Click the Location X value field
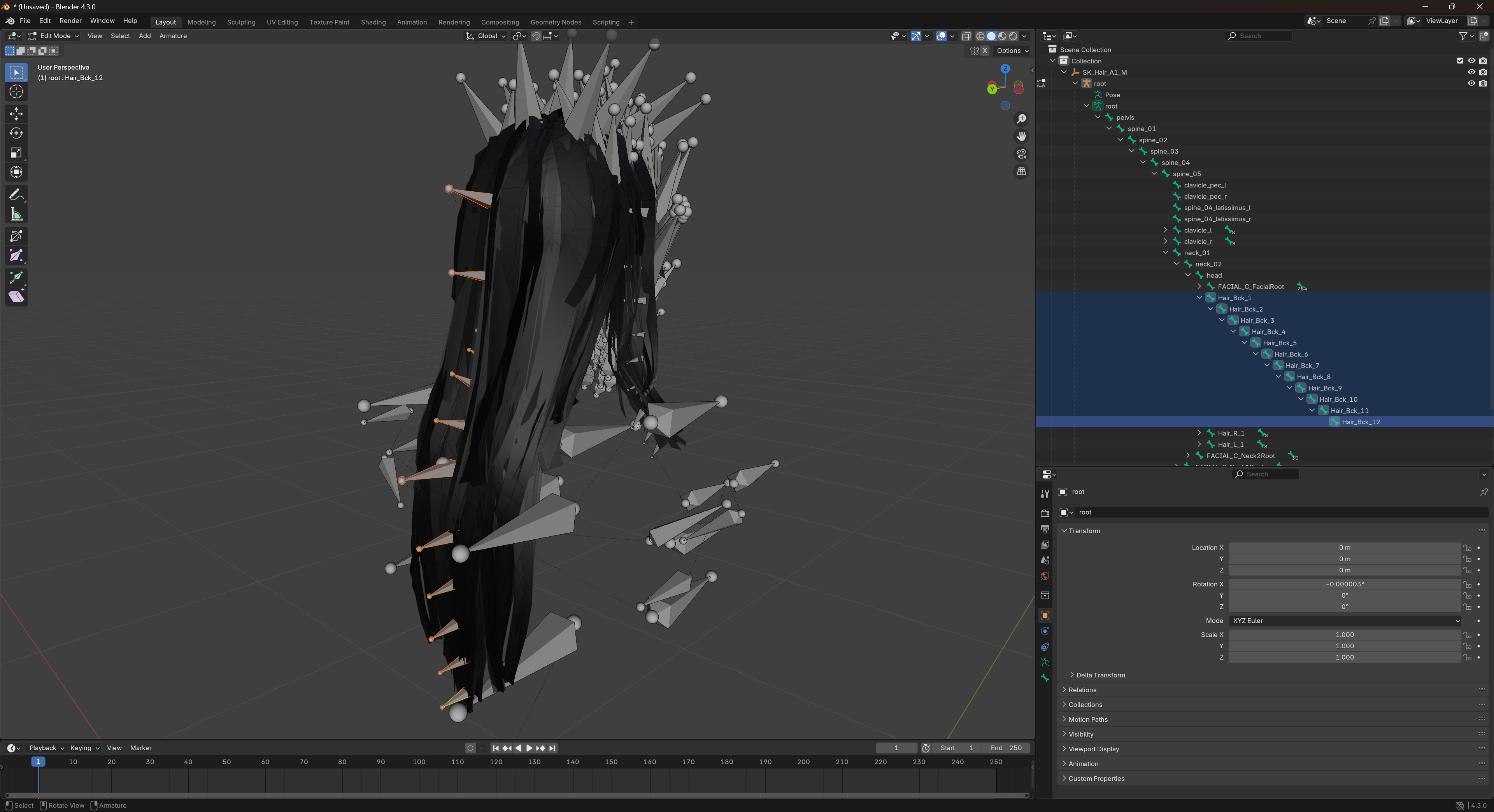Screen dimensions: 1494x812 click(1344, 548)
